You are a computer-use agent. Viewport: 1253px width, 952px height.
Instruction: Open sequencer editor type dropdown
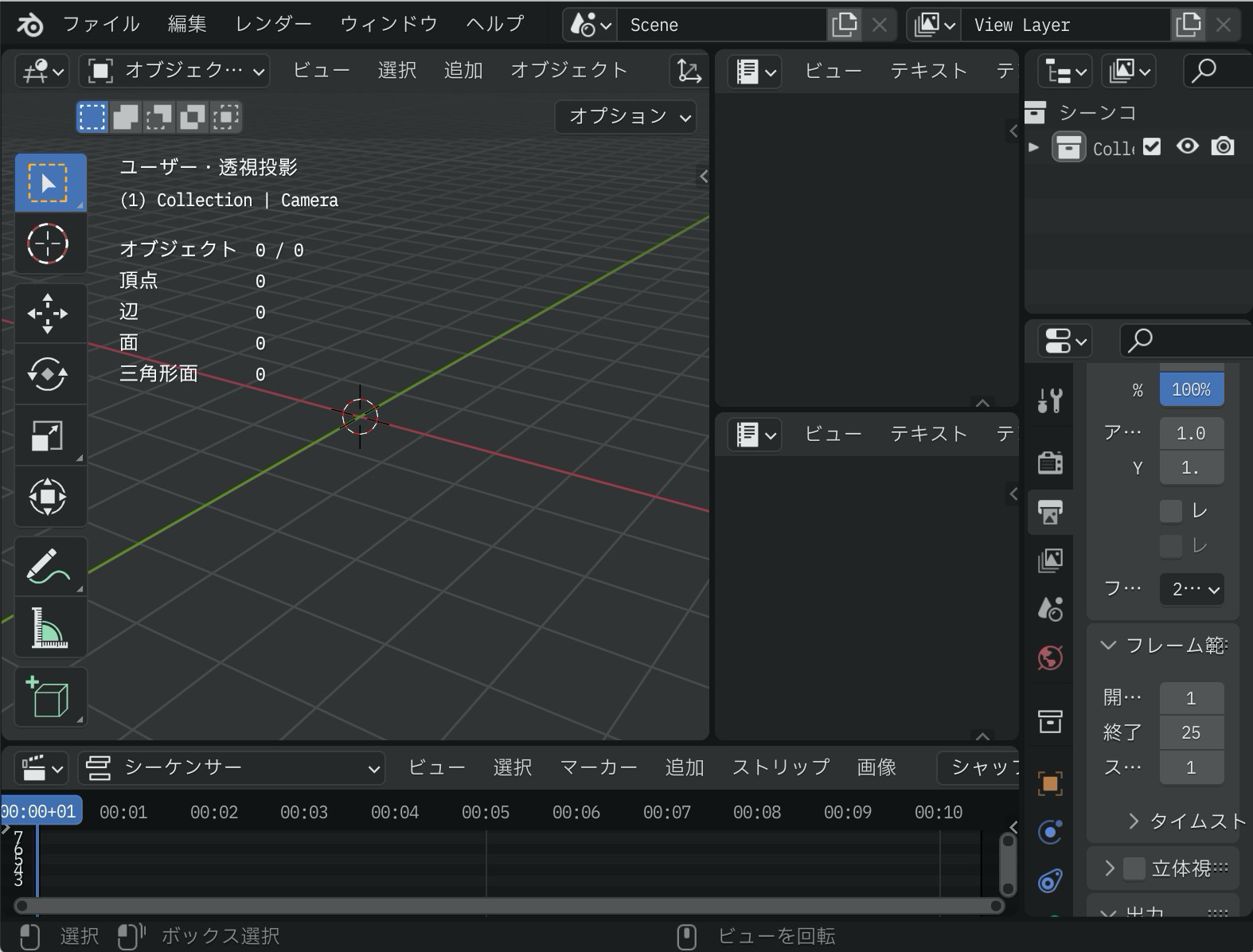coord(42,768)
